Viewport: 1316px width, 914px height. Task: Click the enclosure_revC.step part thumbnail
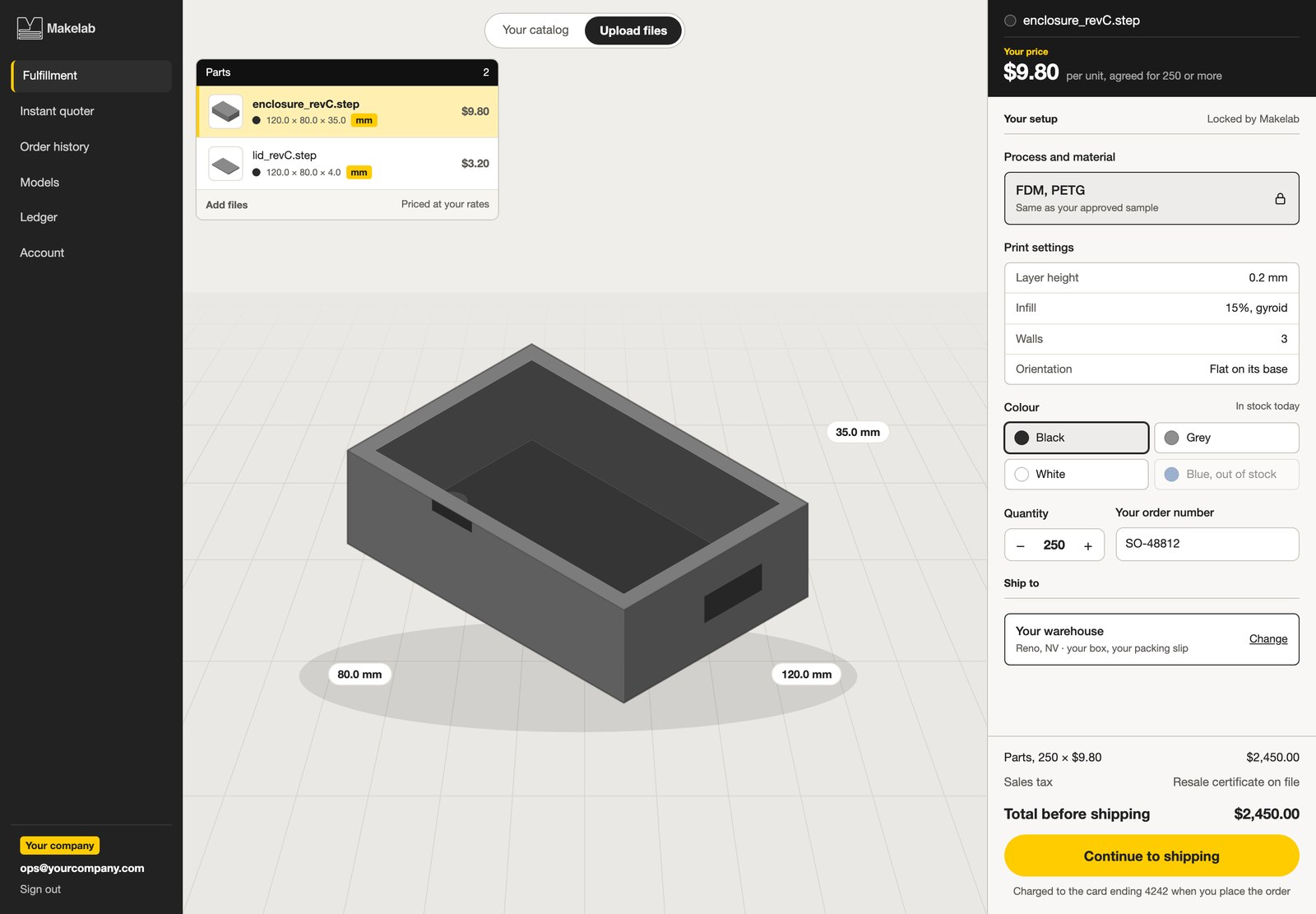point(225,111)
